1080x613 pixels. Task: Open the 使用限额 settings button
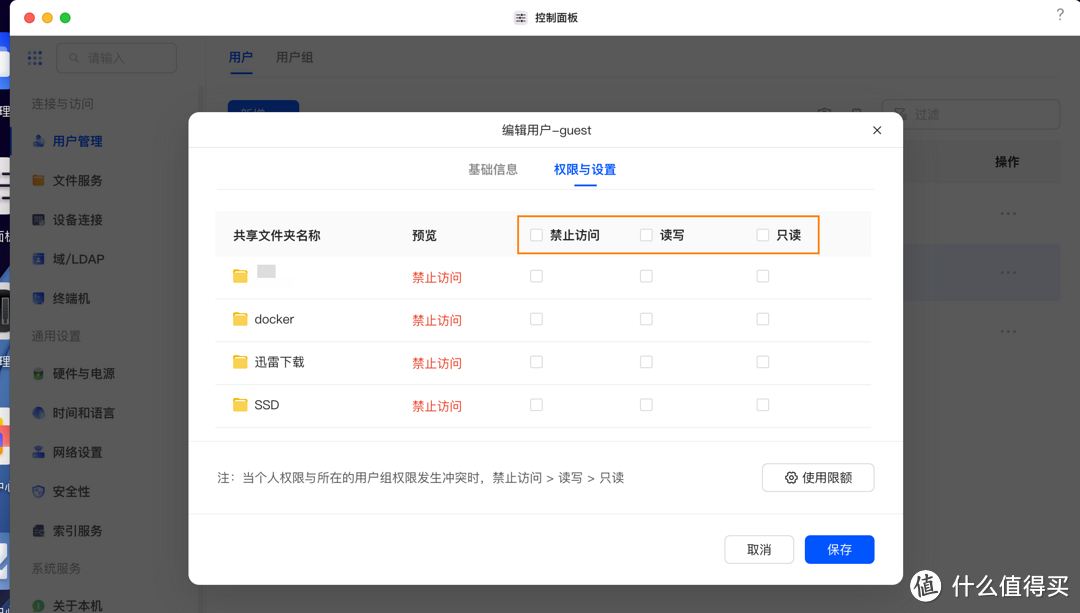click(818, 478)
